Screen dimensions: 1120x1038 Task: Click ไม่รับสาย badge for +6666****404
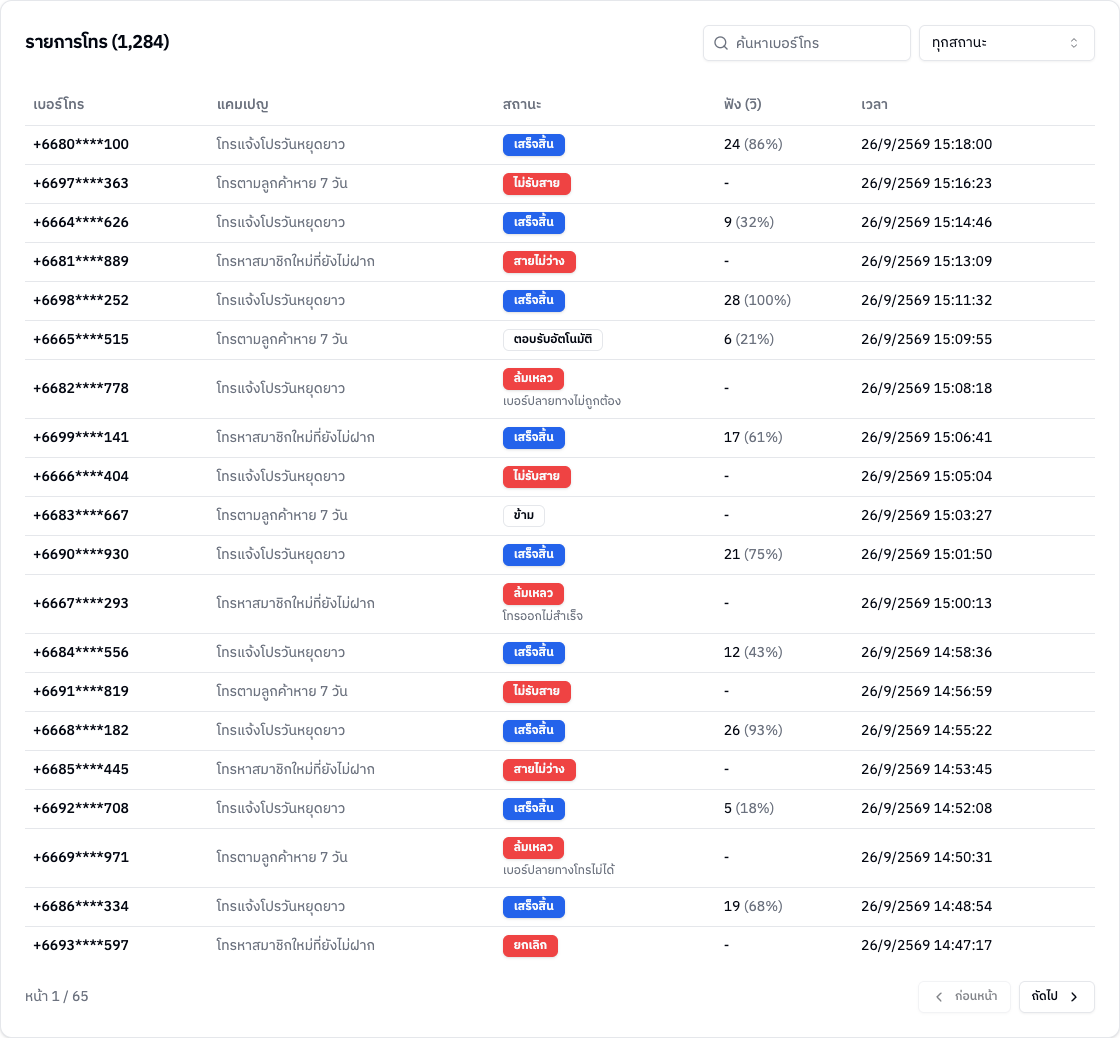click(536, 476)
